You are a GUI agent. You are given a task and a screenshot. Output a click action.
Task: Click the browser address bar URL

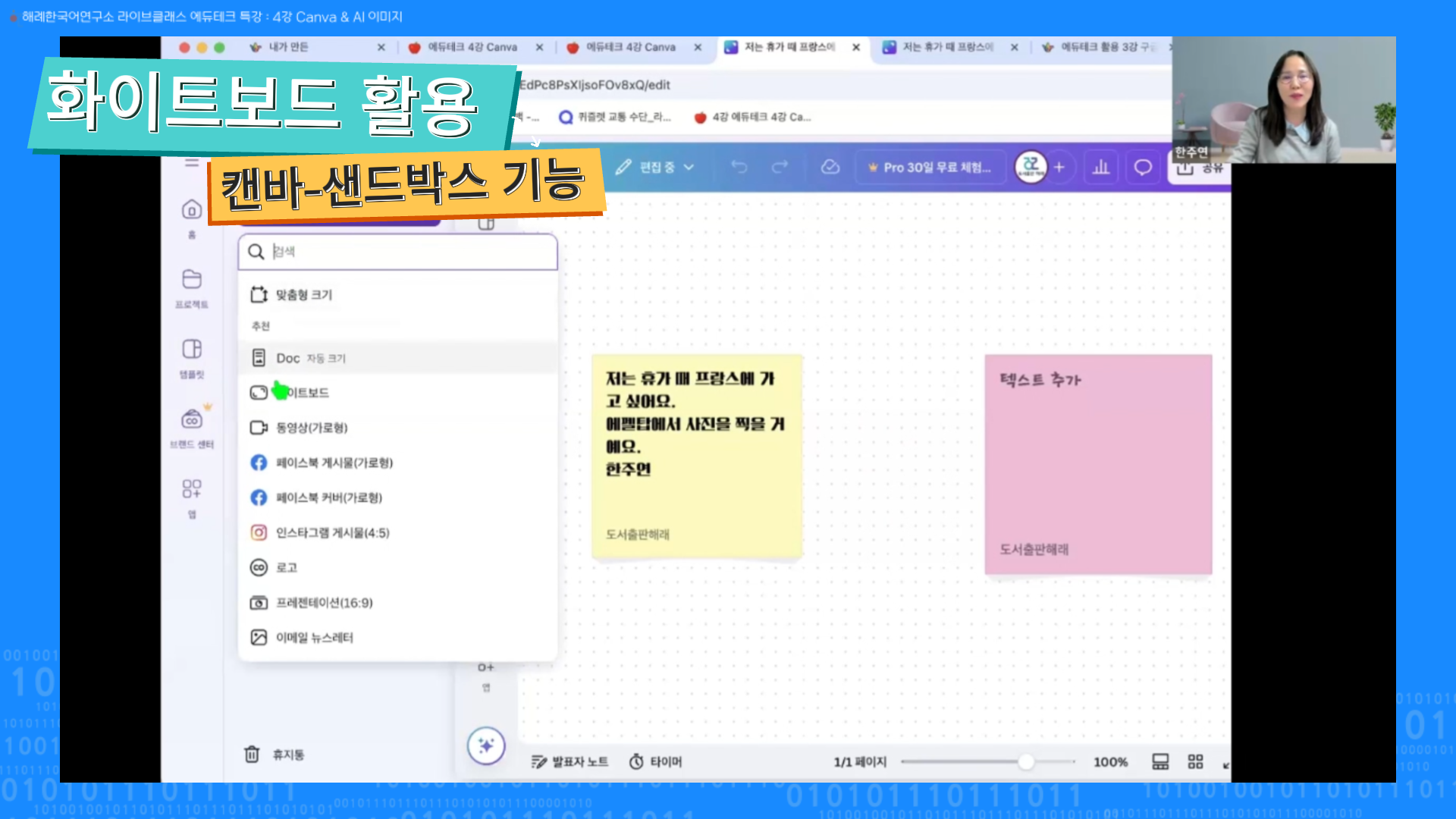point(594,85)
